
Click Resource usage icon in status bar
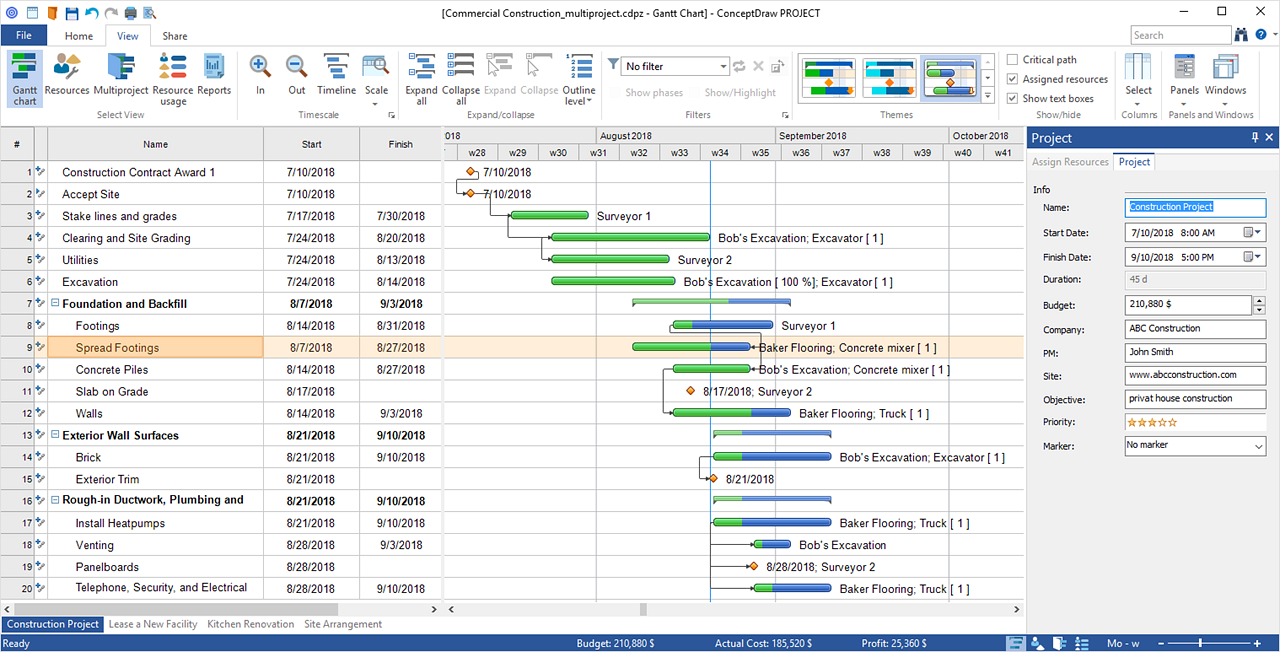(x=1081, y=643)
